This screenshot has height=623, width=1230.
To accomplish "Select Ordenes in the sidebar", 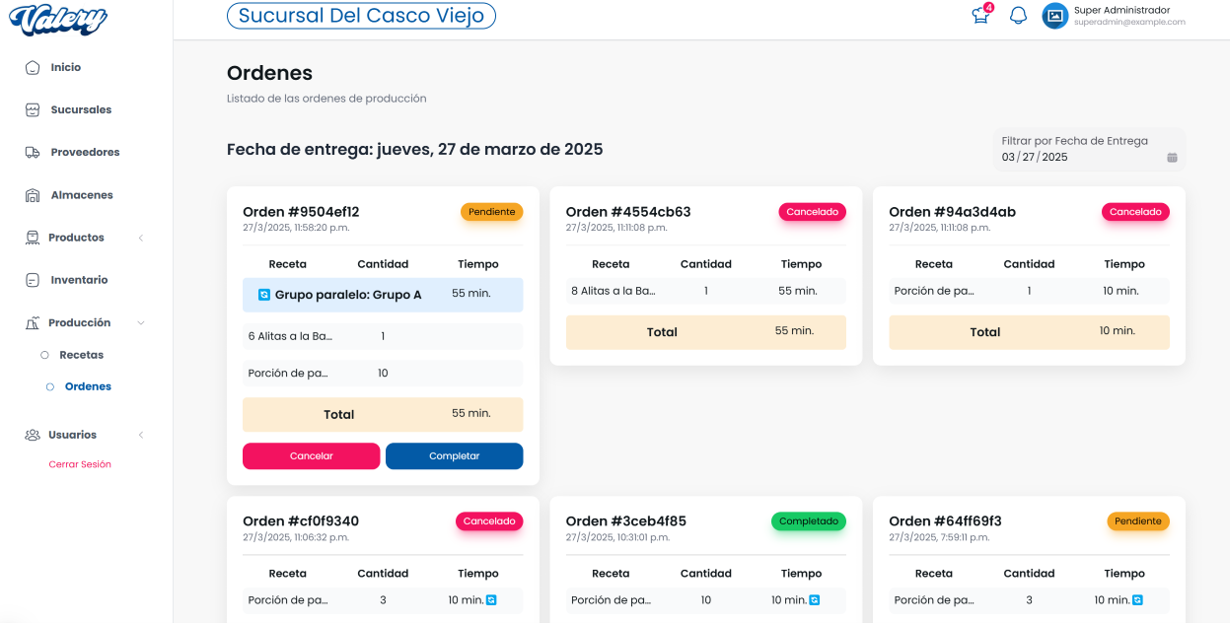I will point(88,387).
